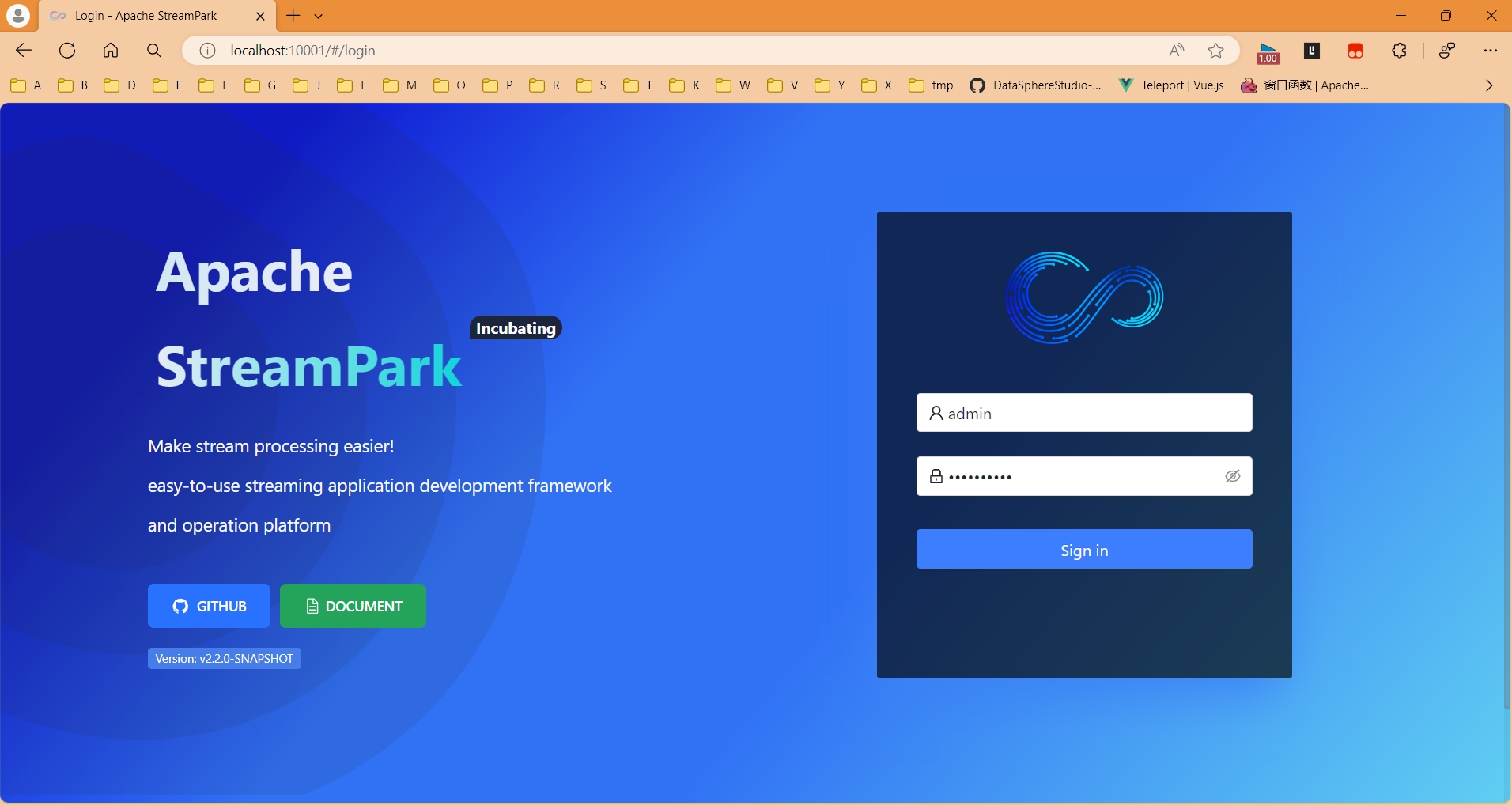This screenshot has width=1512, height=806.
Task: Refresh the page
Action: coord(67,51)
